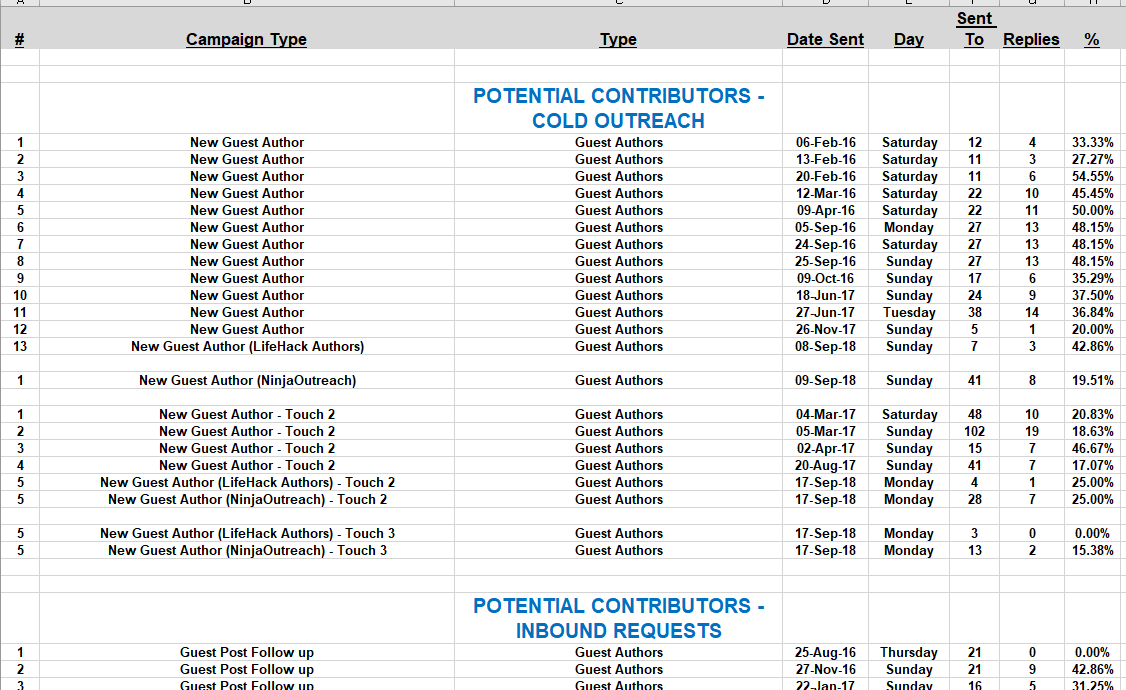Click "New Guest Author (LifeHack Authors)" in the 08-Sep-18 row

point(247,346)
